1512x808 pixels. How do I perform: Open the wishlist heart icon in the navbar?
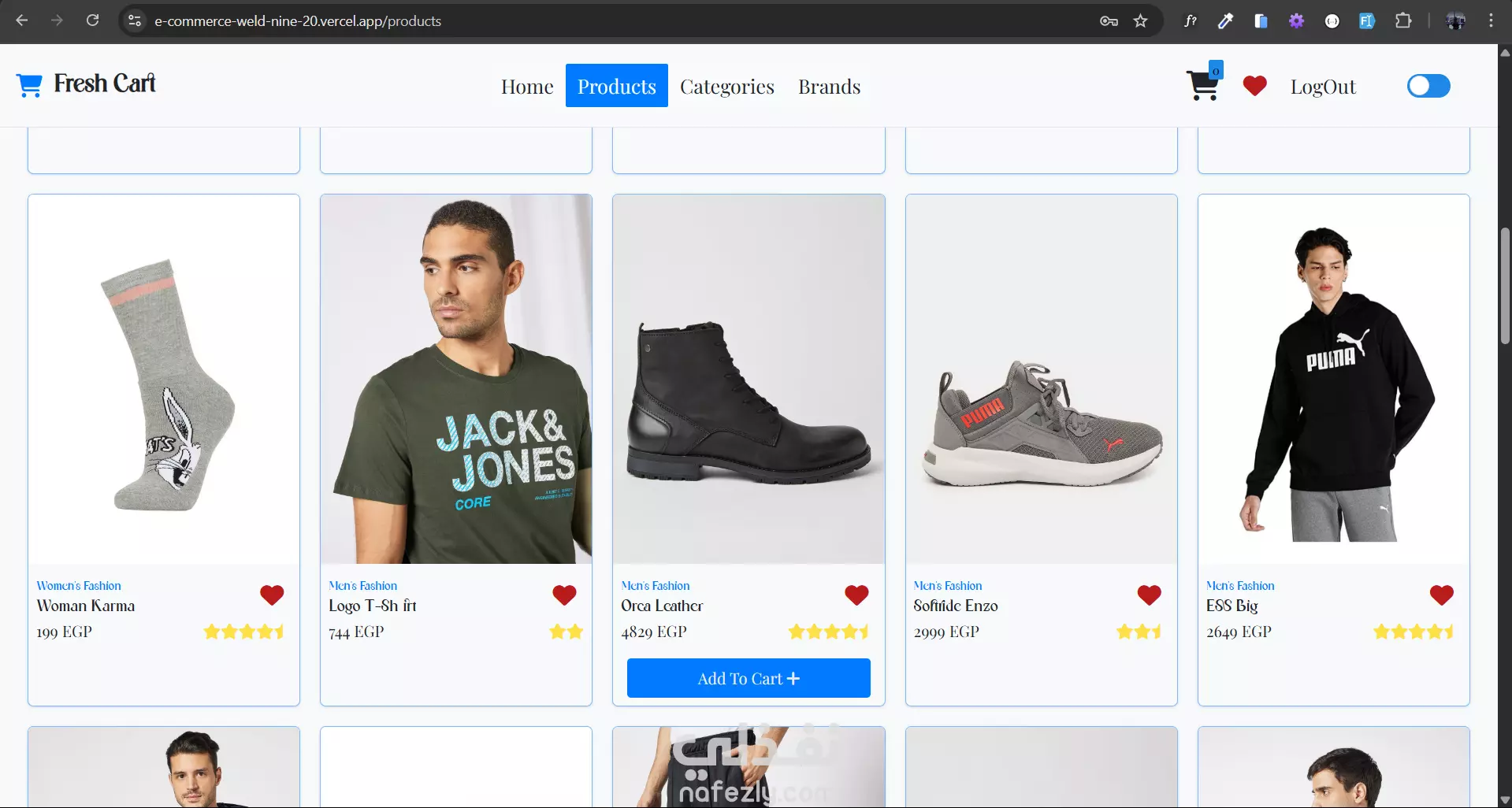(x=1254, y=86)
